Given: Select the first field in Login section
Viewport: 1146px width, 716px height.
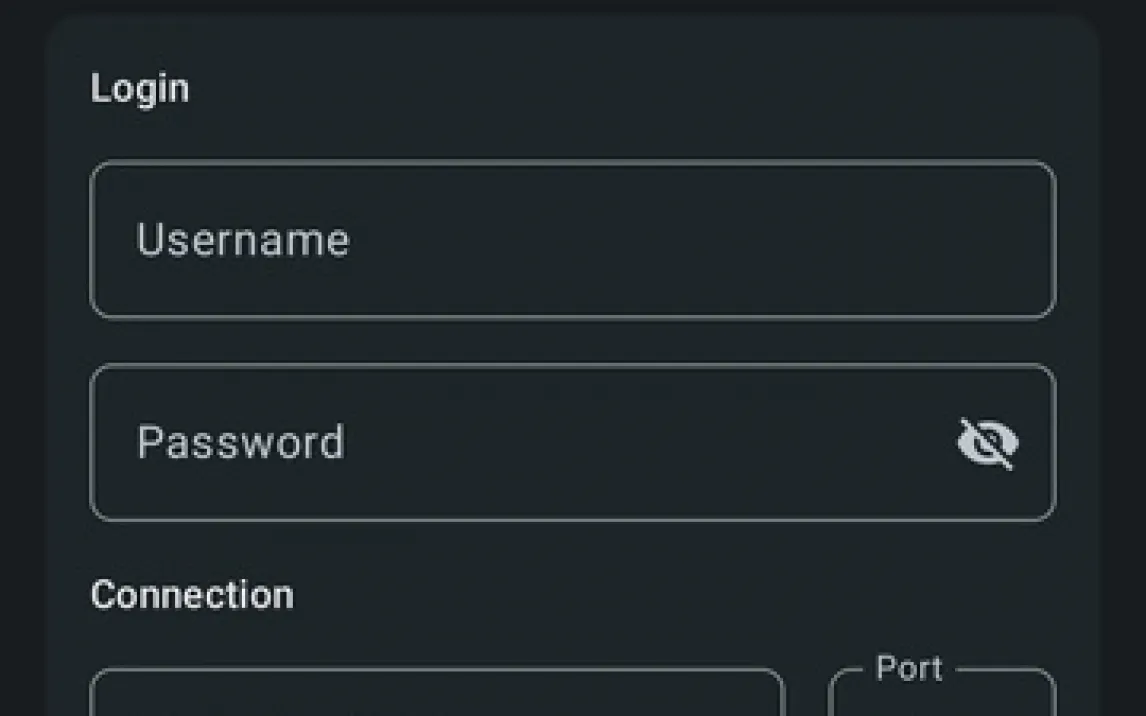Looking at the screenshot, I should [x=572, y=240].
